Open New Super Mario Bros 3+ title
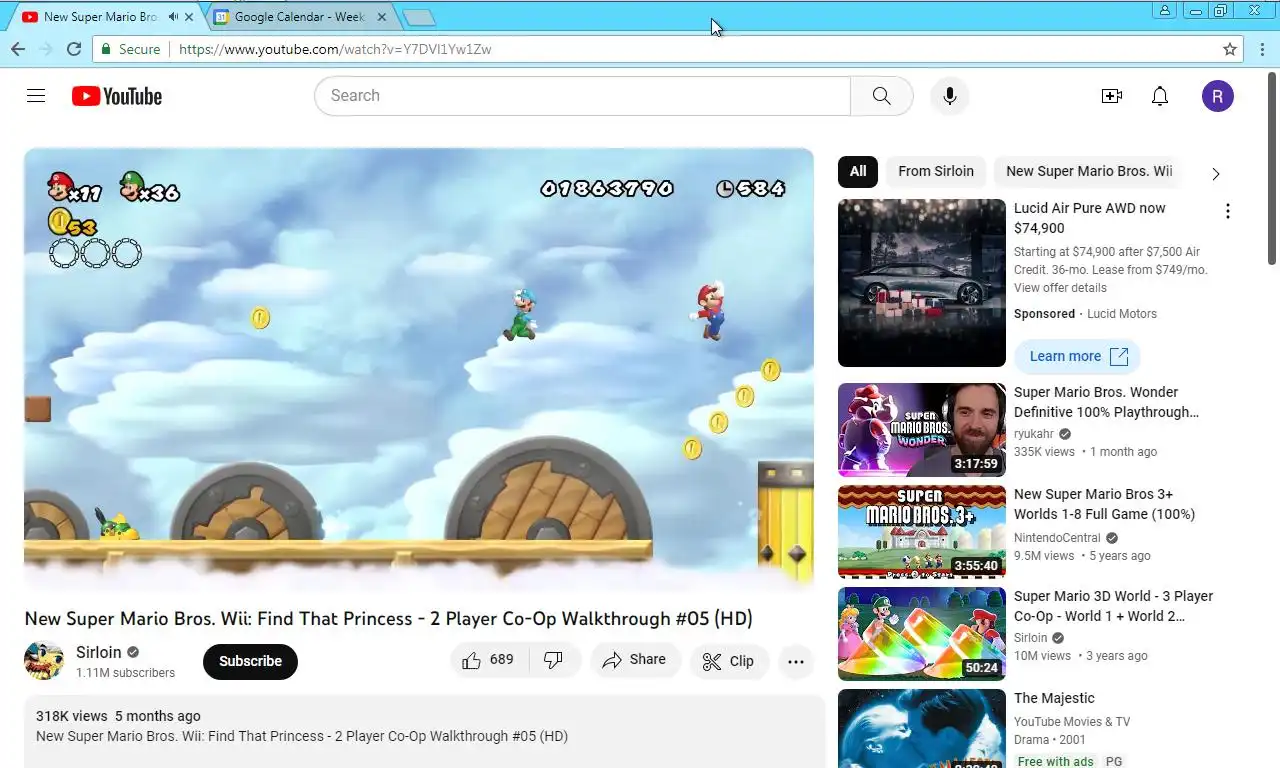The width and height of the screenshot is (1280, 768). pos(1104,504)
